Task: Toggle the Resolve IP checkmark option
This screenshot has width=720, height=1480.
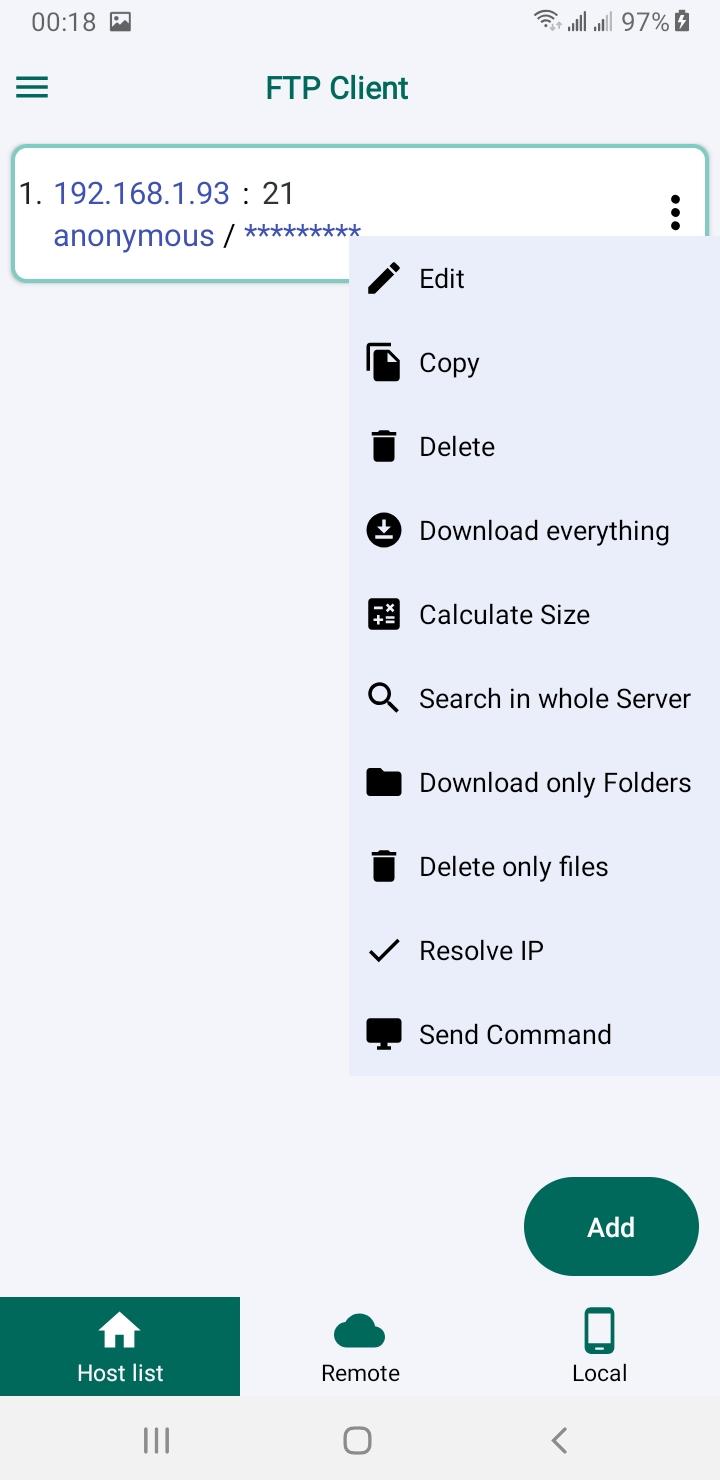Action: point(534,950)
